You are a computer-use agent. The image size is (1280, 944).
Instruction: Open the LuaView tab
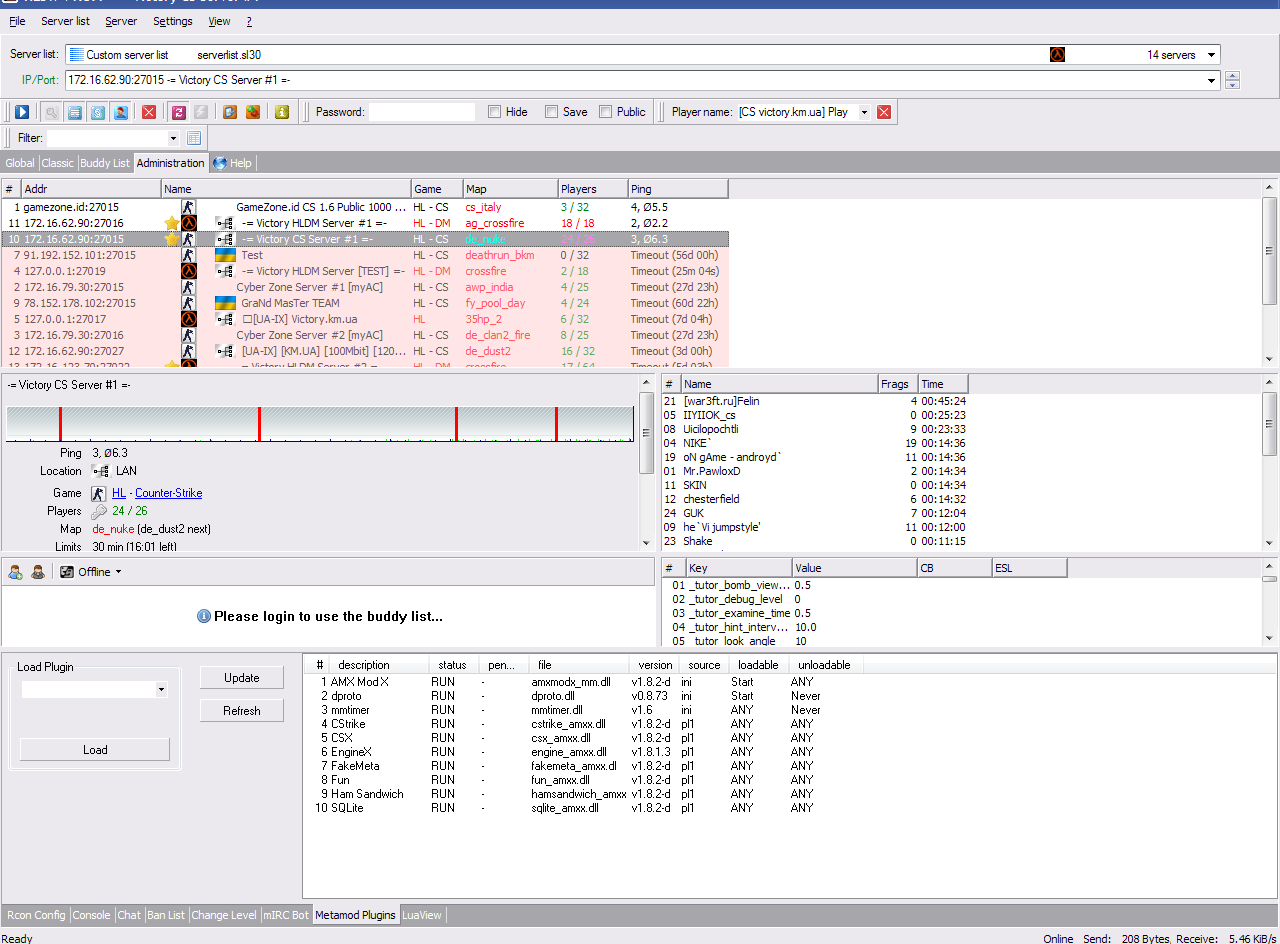[422, 915]
